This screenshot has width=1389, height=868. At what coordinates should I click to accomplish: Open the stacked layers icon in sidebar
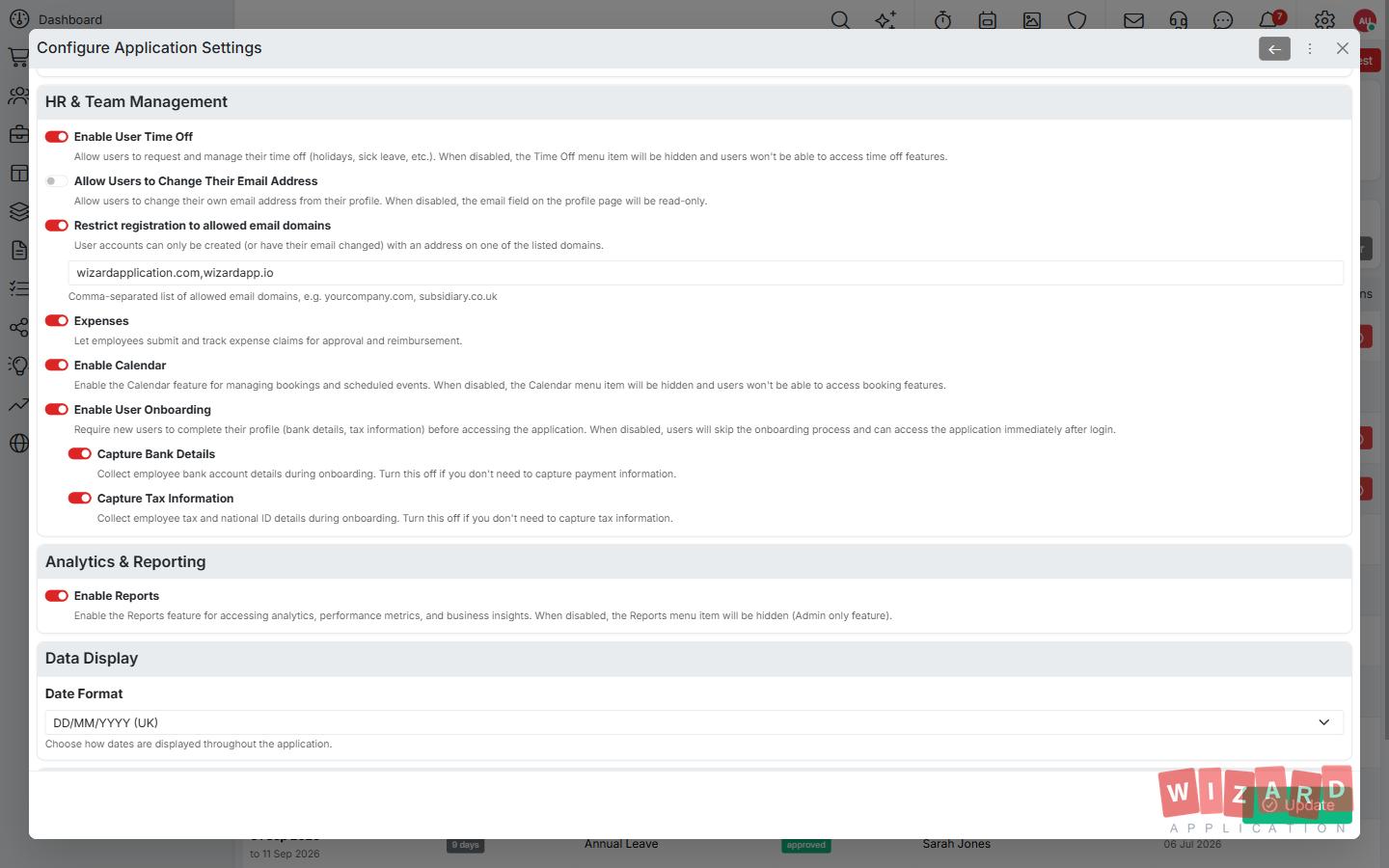click(x=19, y=212)
